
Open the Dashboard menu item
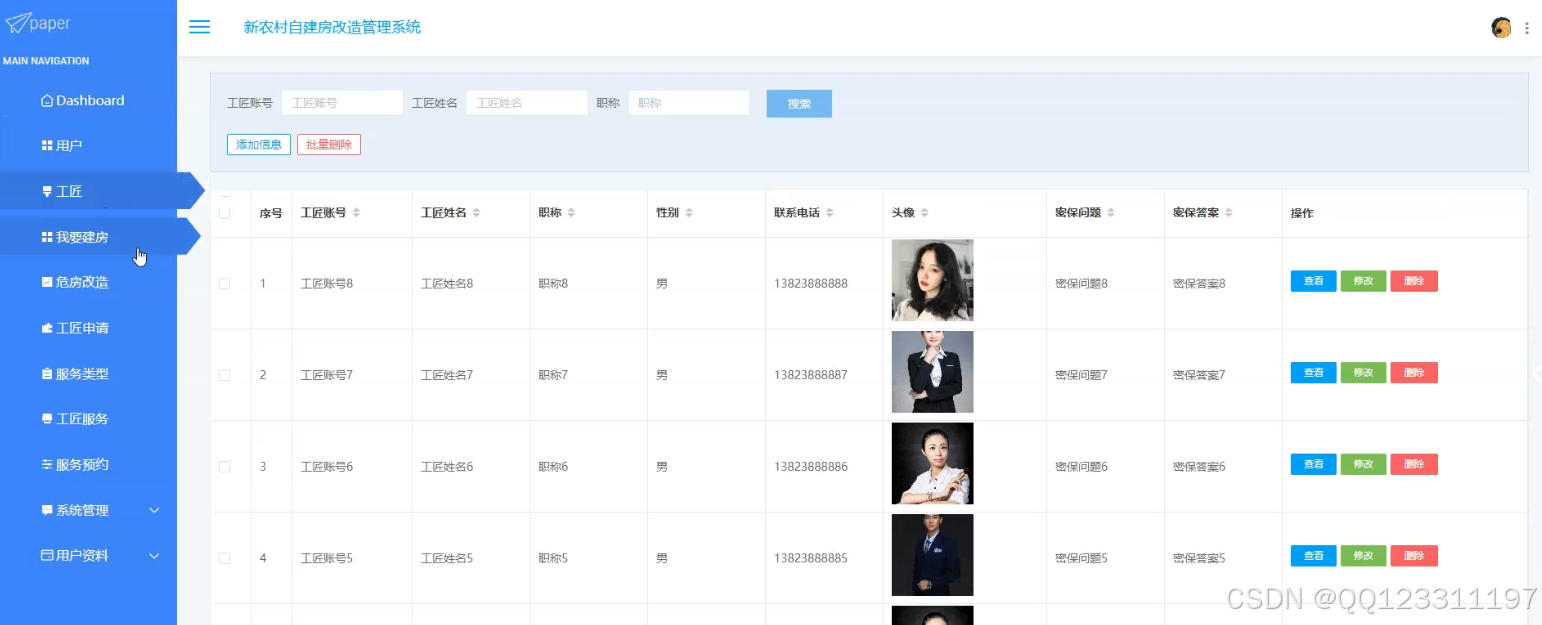point(88,101)
